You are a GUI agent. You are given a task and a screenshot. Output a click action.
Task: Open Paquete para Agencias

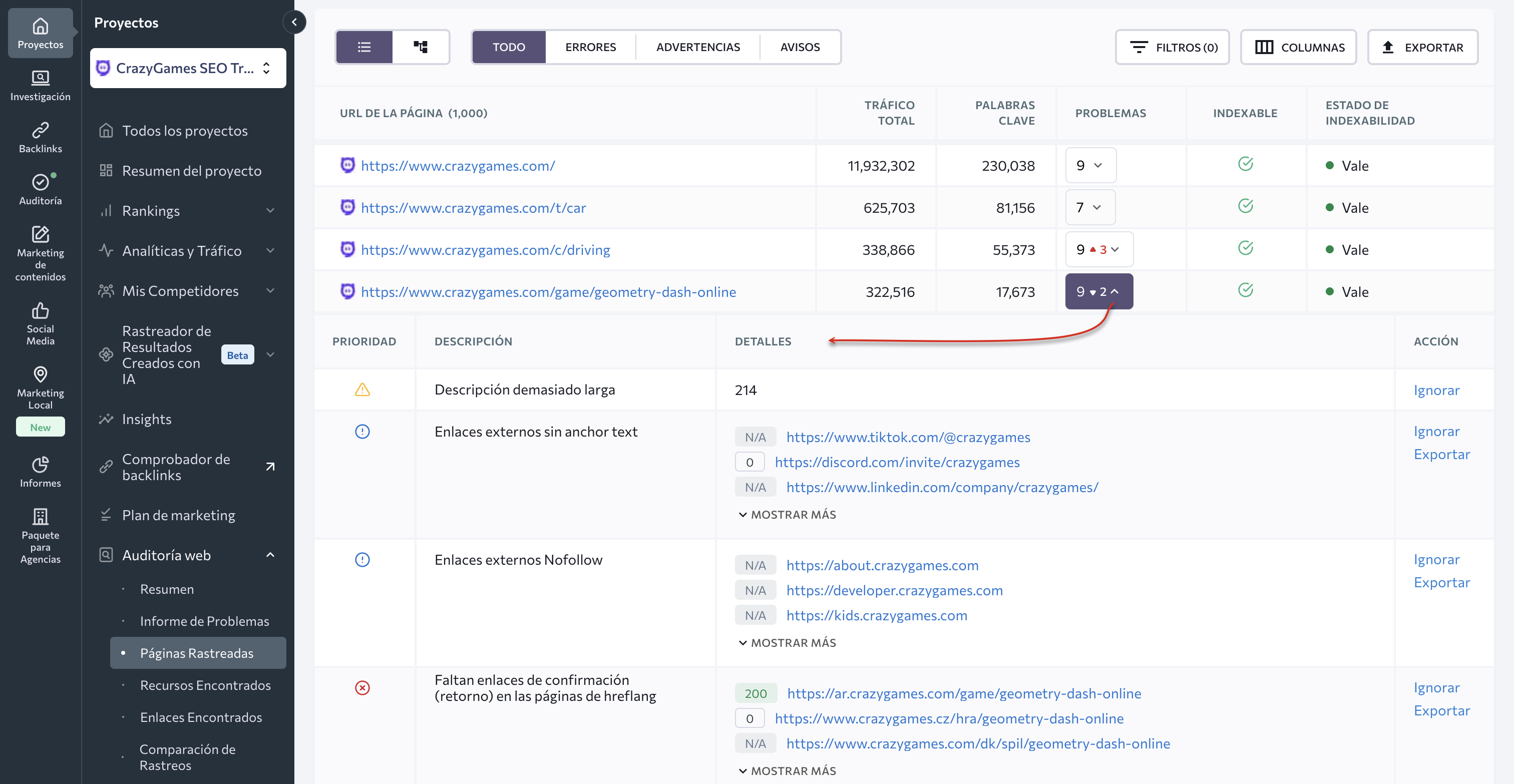[x=40, y=535]
